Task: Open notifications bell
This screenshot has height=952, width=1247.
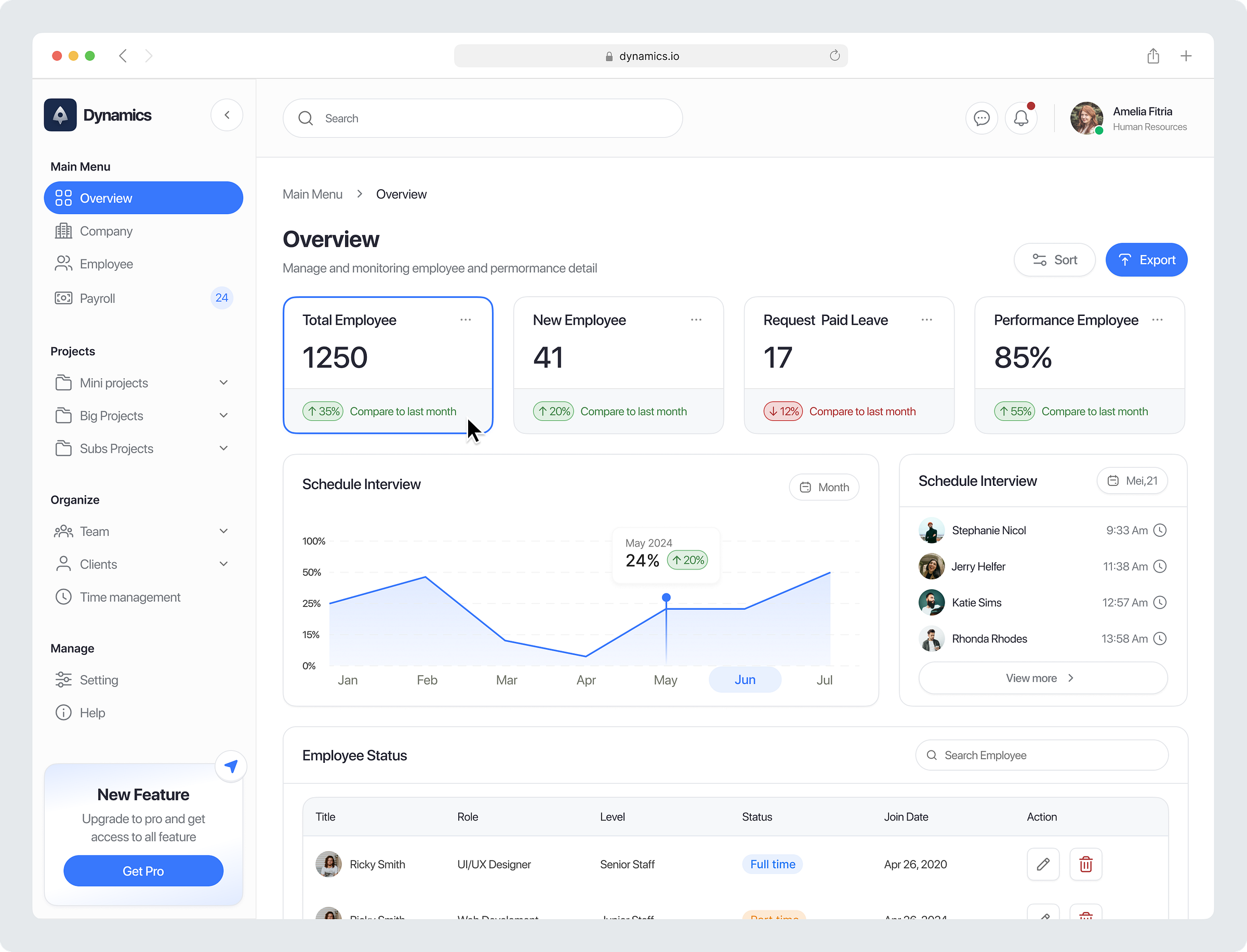Action: pos(1021,118)
